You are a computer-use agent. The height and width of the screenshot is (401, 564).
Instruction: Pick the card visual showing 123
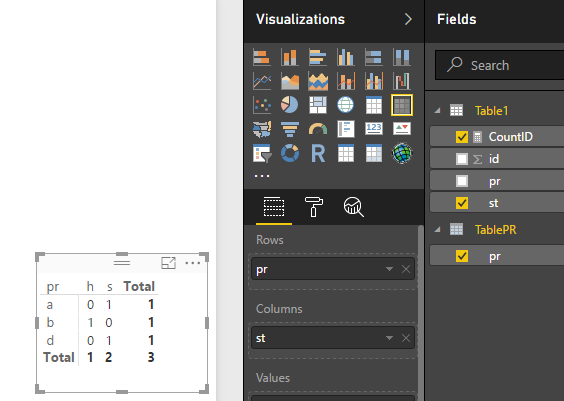coord(374,128)
